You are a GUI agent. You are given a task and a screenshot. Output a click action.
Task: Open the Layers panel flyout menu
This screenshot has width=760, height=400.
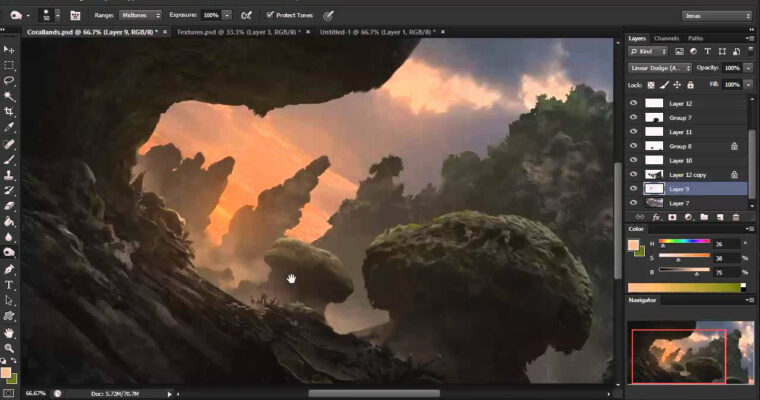coord(749,38)
